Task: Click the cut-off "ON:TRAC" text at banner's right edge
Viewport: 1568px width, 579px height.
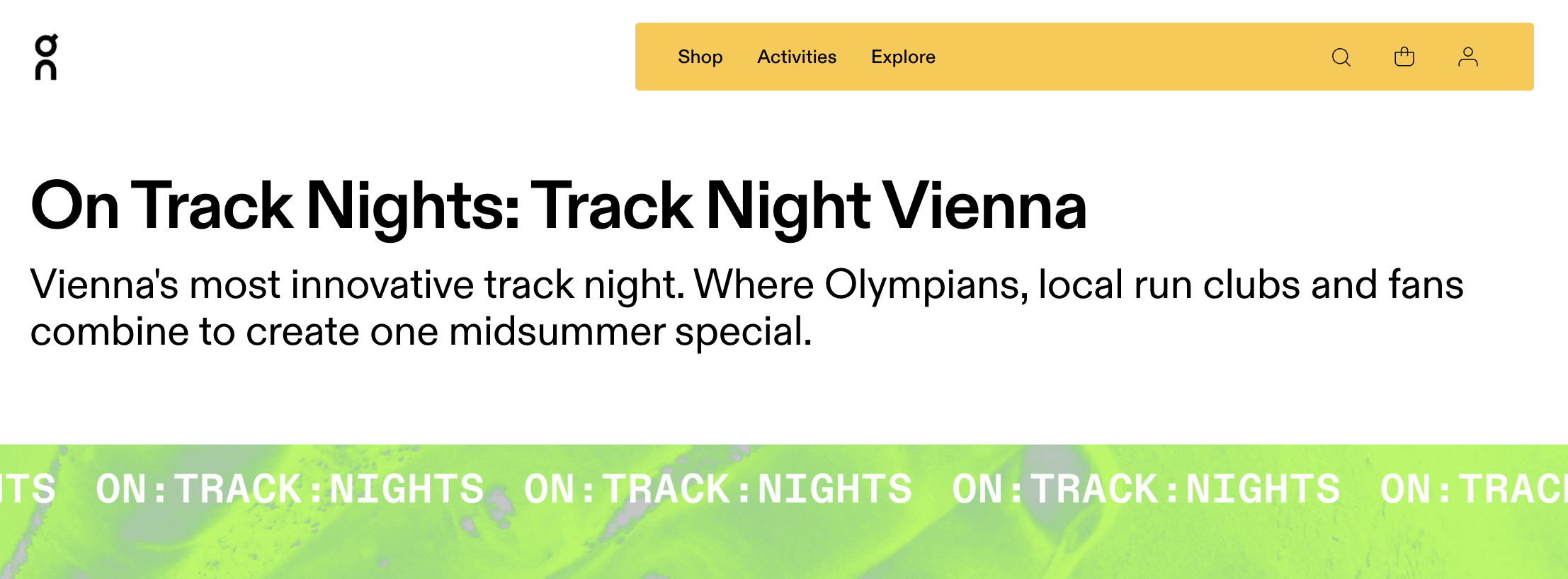Action: 1473,489
